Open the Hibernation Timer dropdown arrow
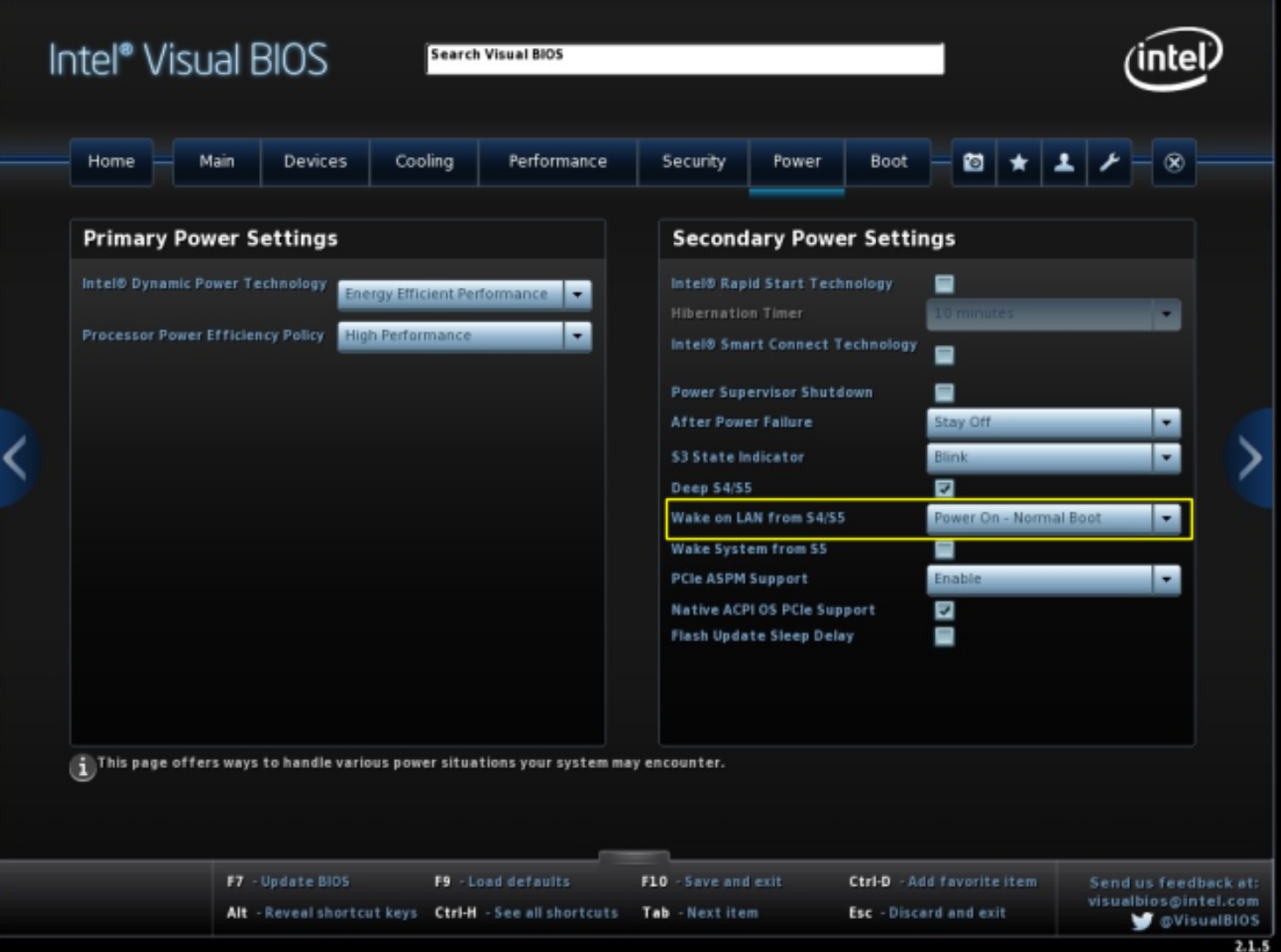The image size is (1281, 952). click(1167, 314)
